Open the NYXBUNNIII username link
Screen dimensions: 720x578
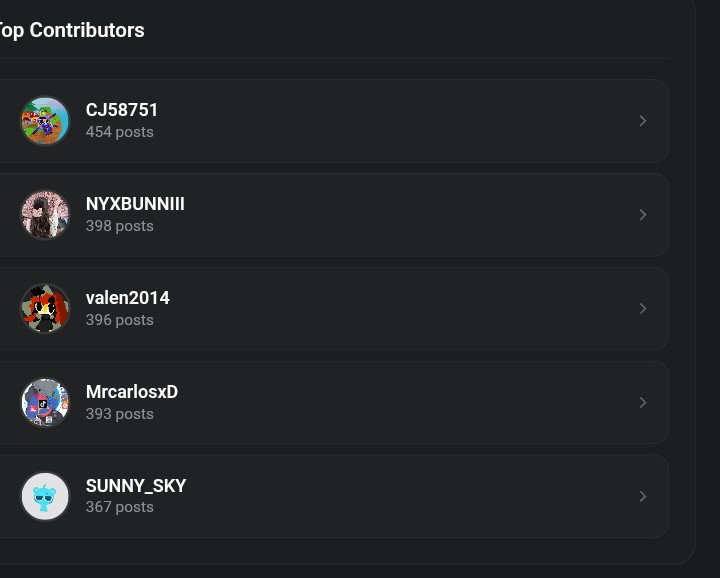tap(135, 204)
